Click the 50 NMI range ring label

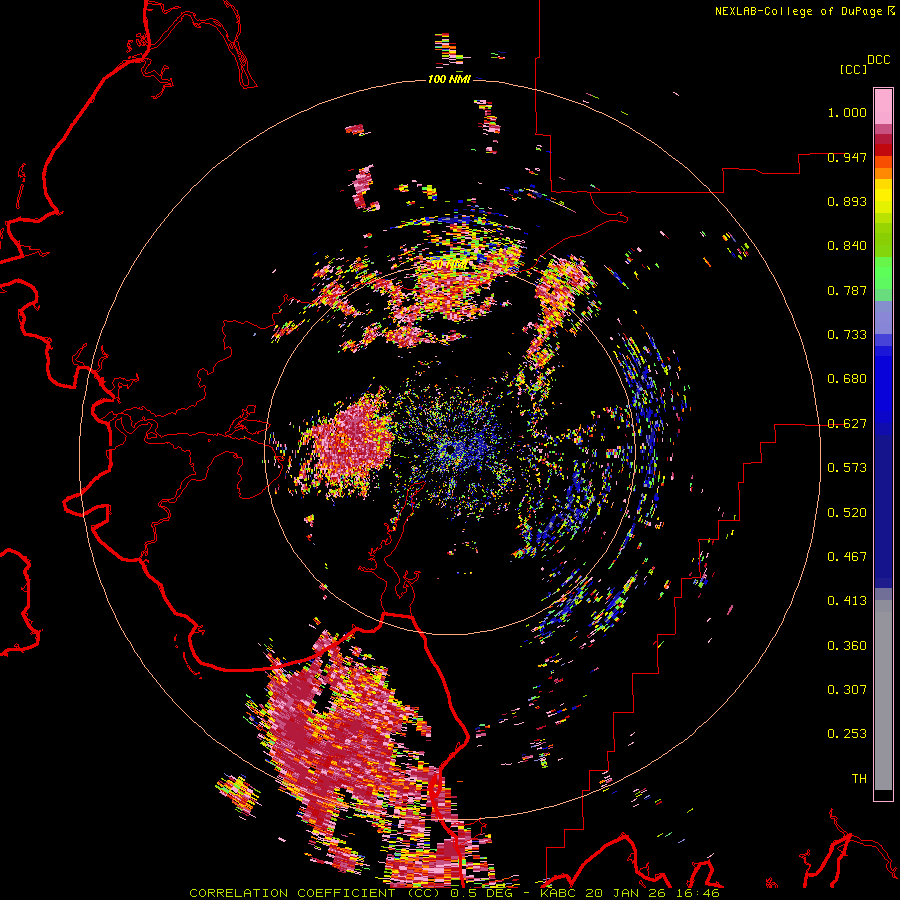449,265
